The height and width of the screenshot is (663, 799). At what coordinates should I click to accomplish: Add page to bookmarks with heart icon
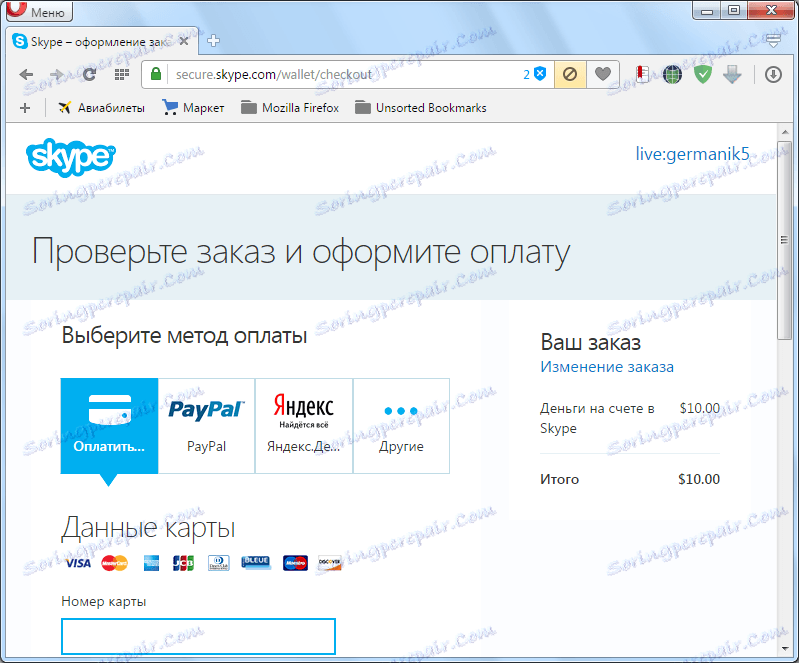603,74
